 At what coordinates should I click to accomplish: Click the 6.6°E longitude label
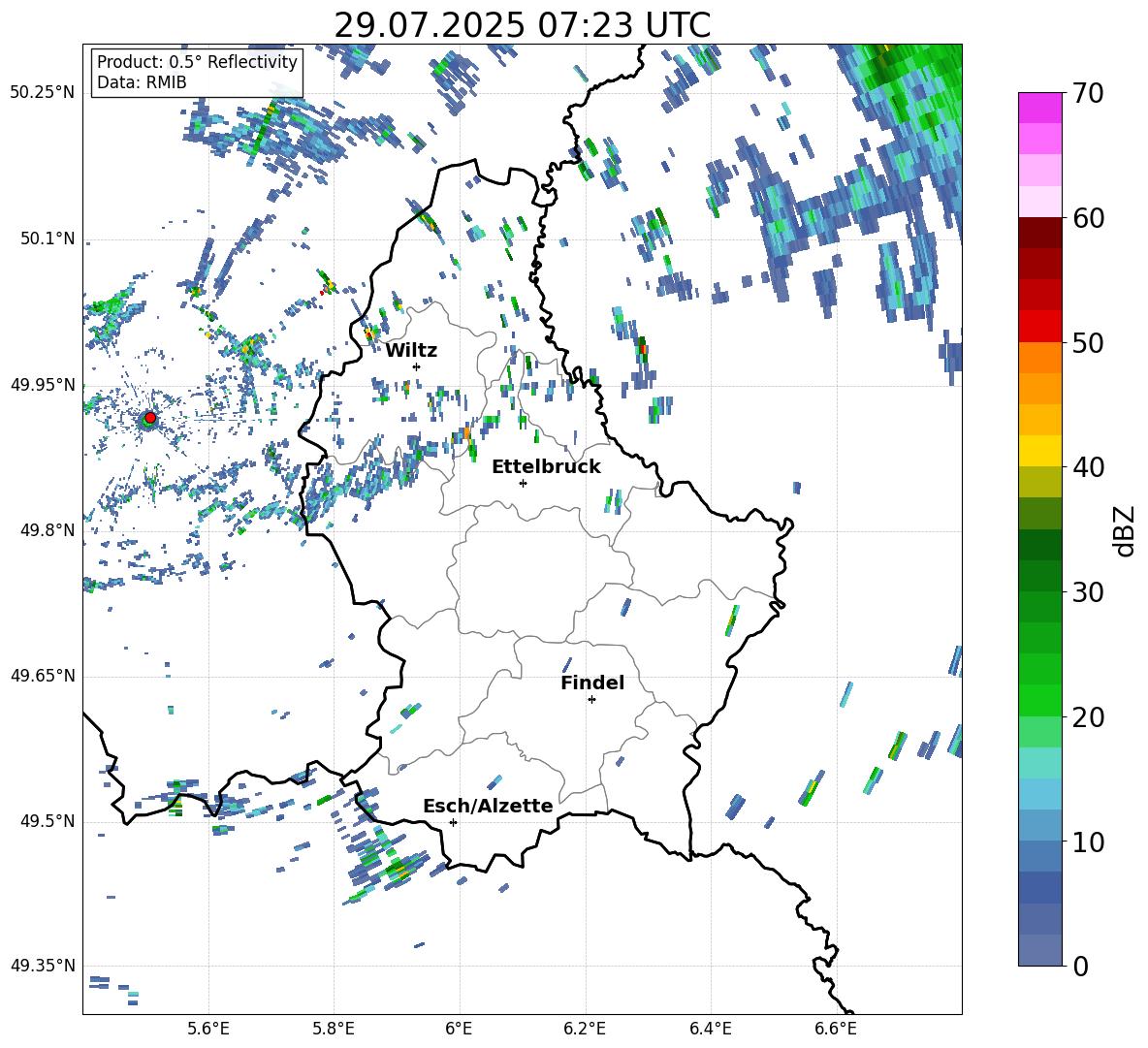(x=836, y=1029)
